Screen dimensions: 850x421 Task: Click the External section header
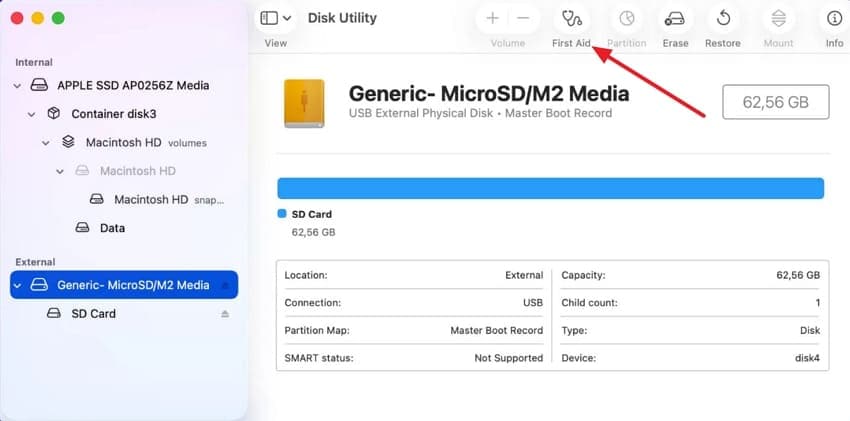pyautogui.click(x=35, y=262)
